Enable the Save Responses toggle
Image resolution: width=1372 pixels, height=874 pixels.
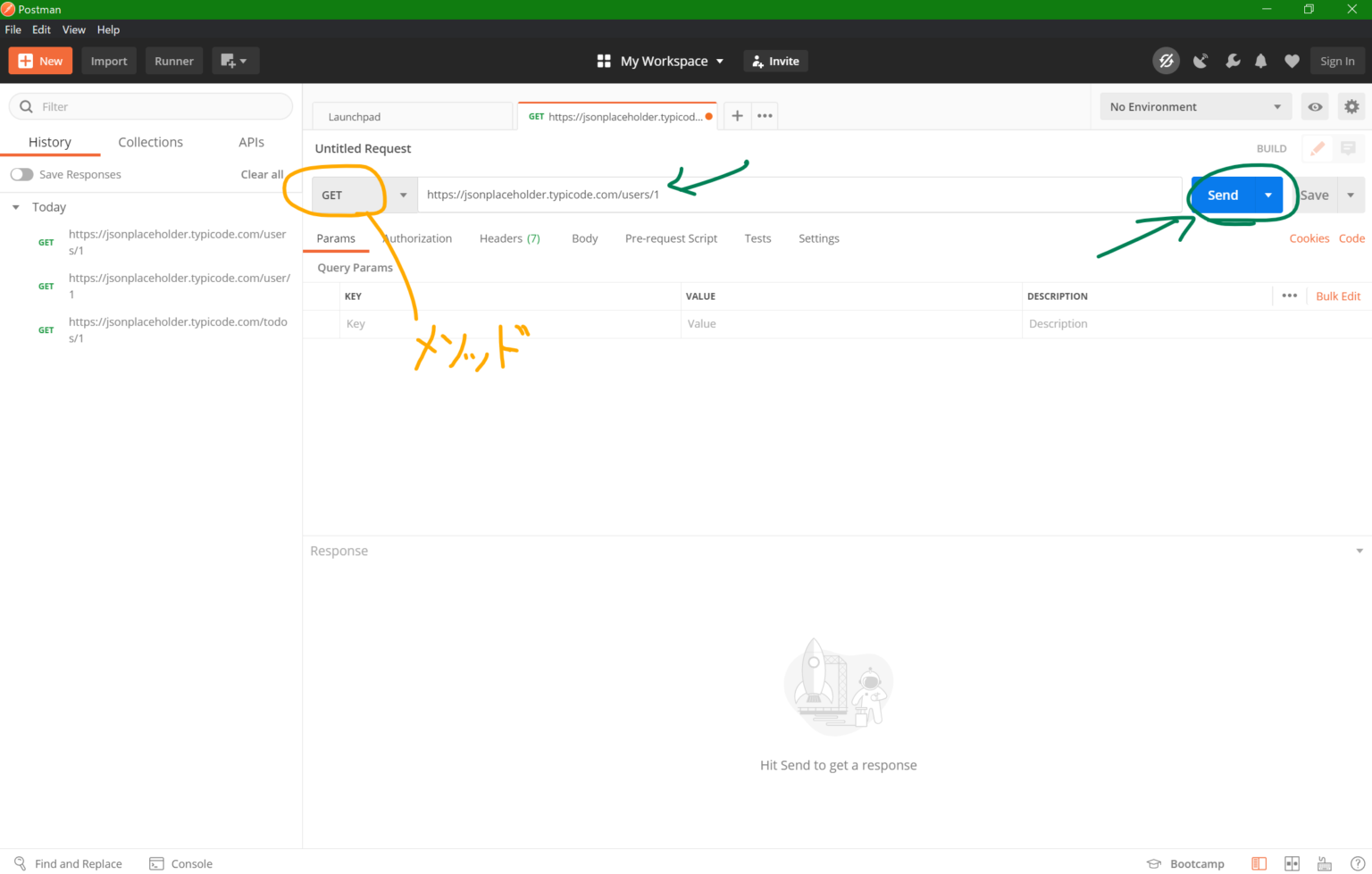[21, 174]
